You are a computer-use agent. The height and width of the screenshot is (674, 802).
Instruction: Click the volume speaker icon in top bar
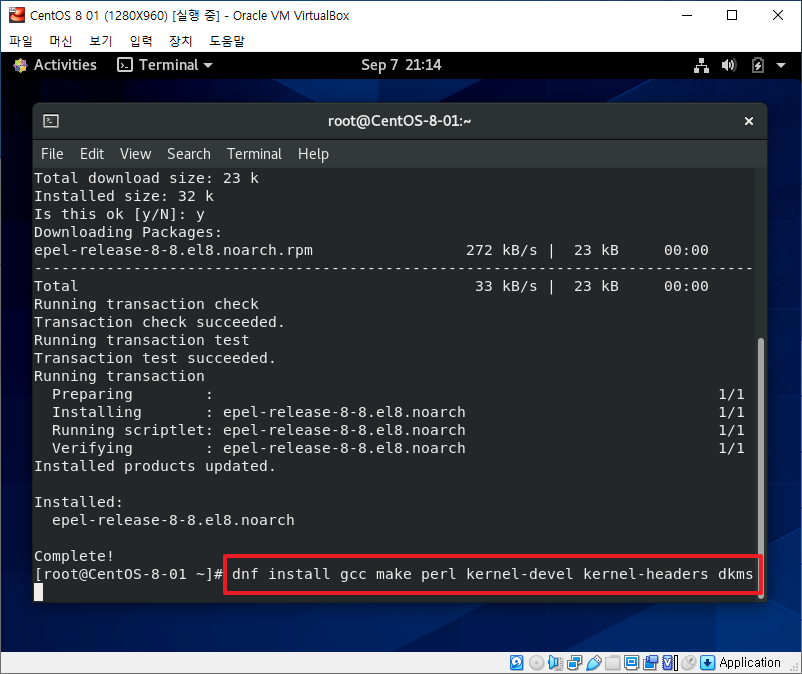coord(729,65)
